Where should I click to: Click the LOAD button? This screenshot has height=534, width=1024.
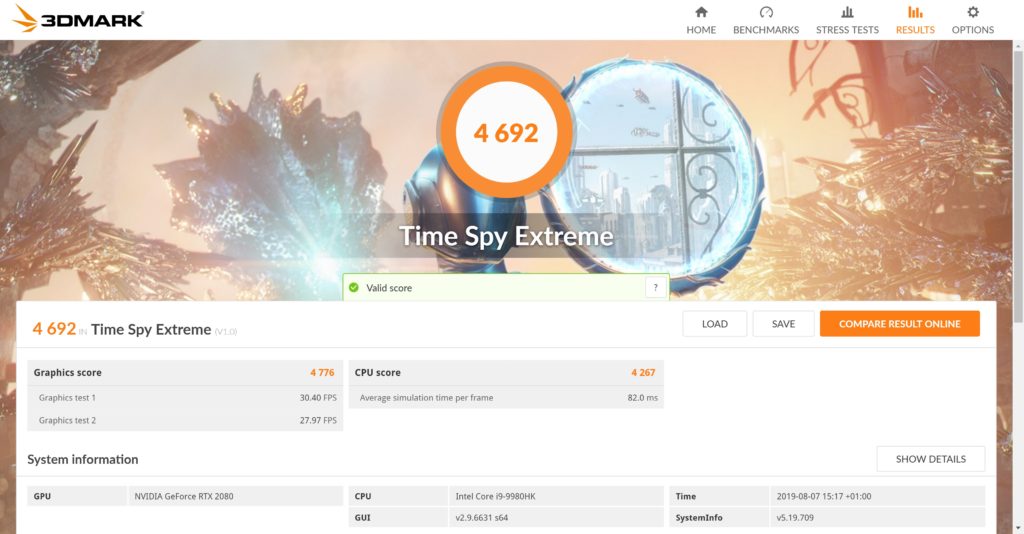[x=714, y=324]
